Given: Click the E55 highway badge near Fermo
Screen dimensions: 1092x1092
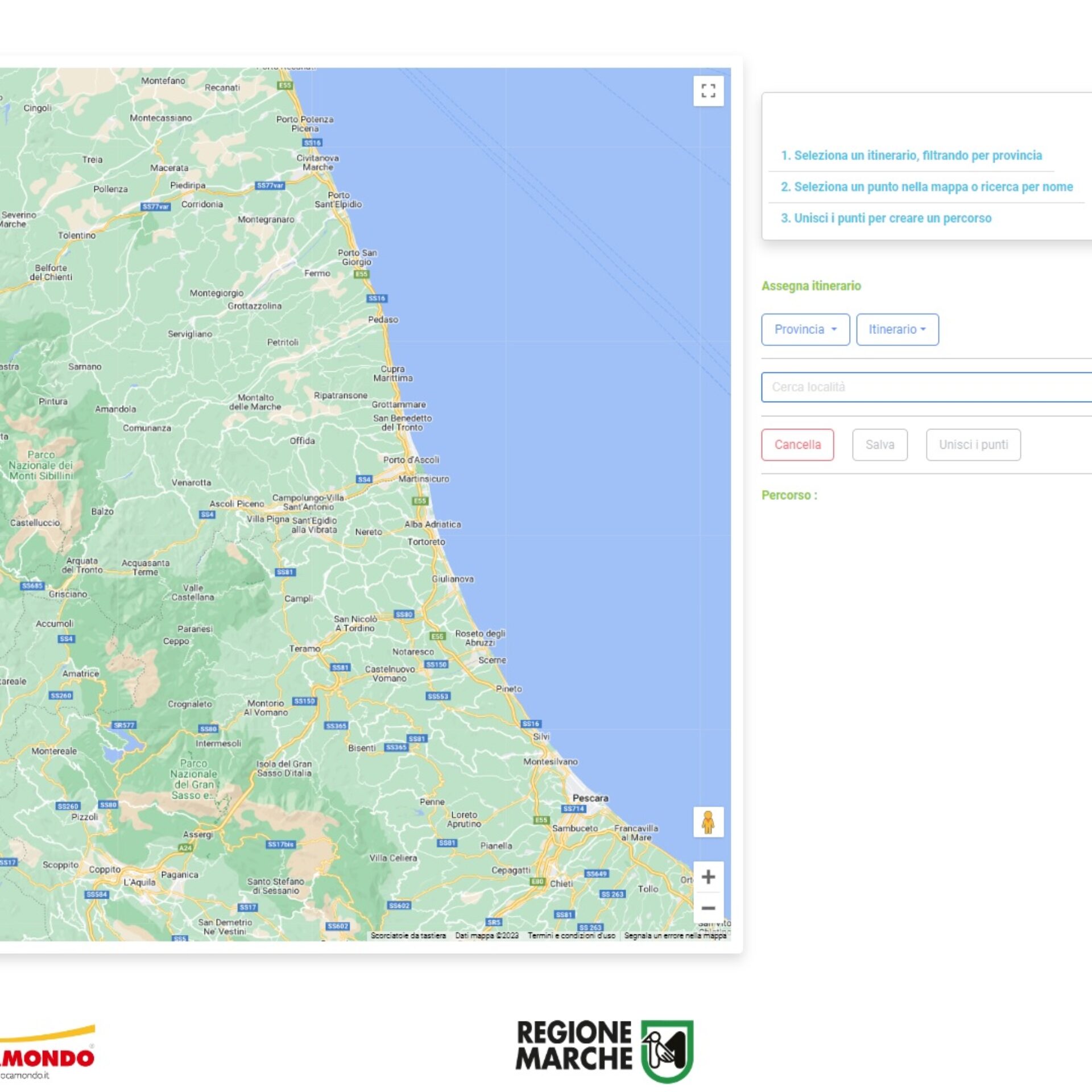Looking at the screenshot, I should (362, 274).
